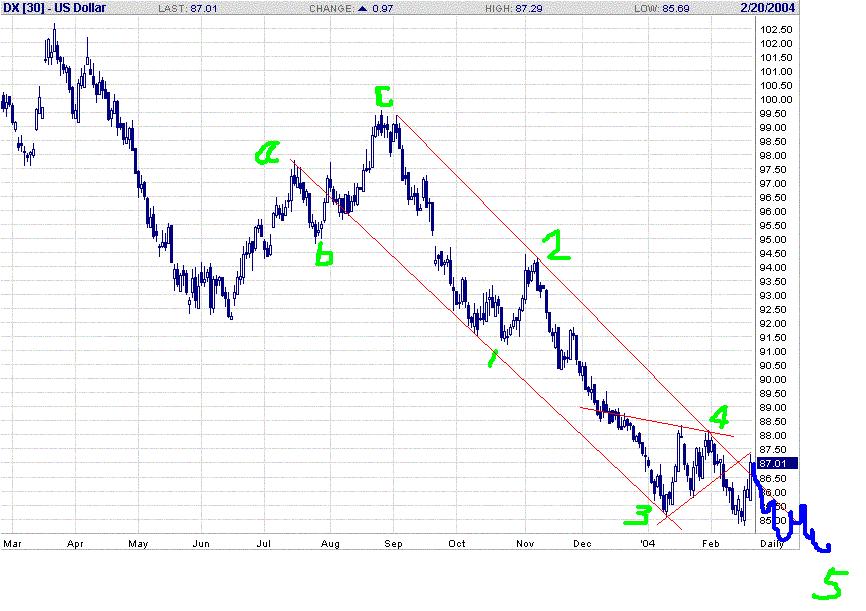Click the 100.00 price axis label

(x=776, y=99)
